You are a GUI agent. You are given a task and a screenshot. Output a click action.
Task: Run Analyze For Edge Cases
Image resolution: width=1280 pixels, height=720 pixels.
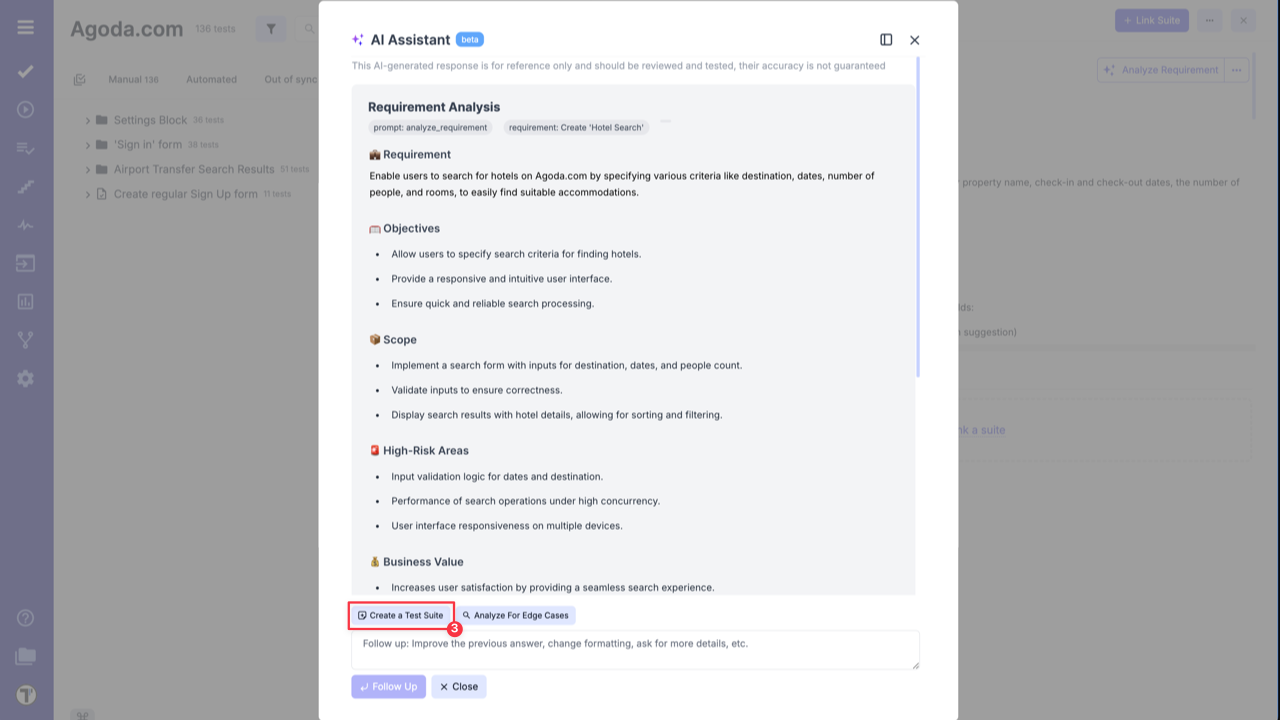pyautogui.click(x=517, y=615)
